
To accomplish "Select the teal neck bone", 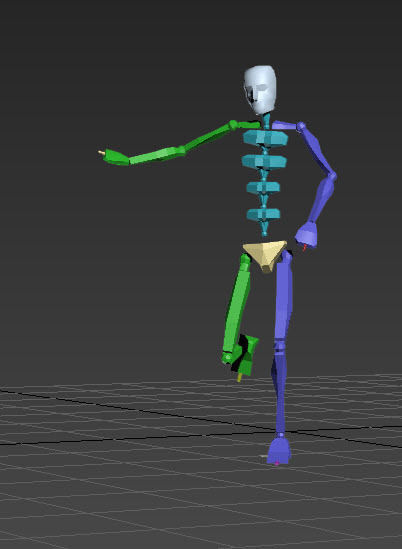I will (x=267, y=120).
